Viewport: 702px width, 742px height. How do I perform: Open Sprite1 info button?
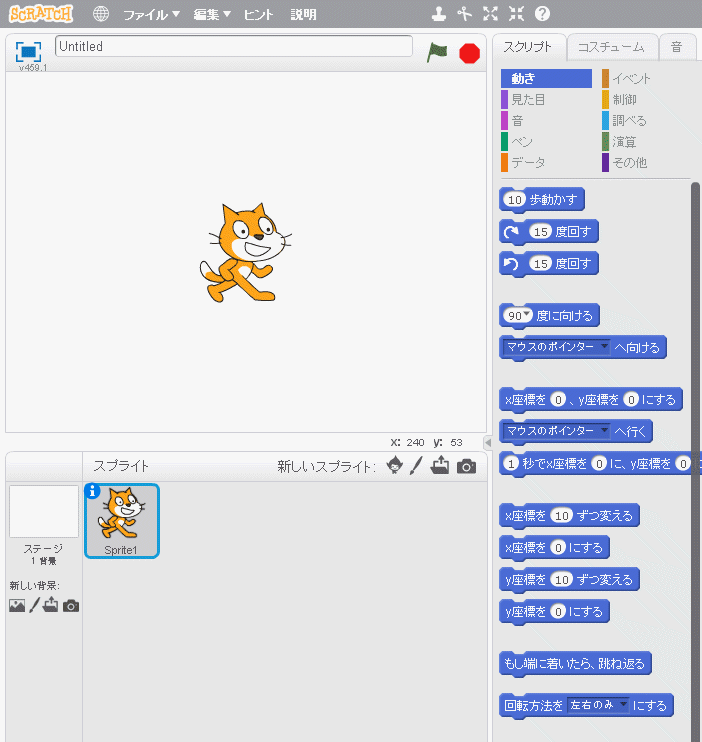(92, 492)
